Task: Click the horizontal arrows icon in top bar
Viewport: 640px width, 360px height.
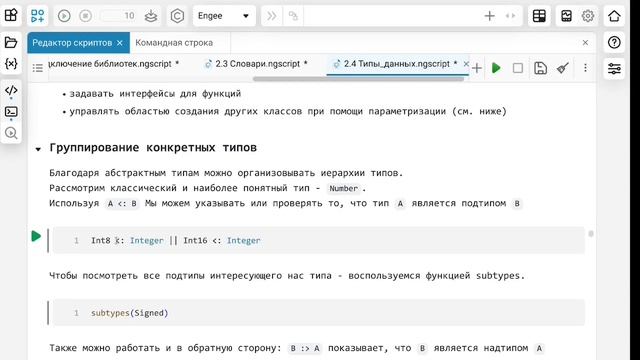Action: tap(510, 16)
